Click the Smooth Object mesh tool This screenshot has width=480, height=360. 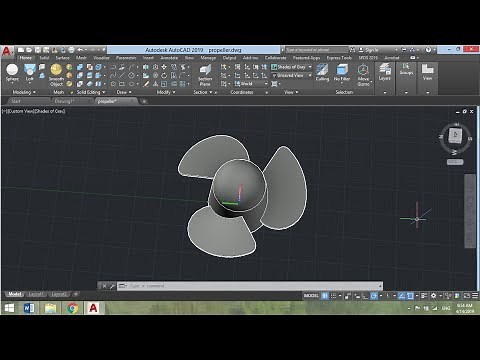[x=56, y=75]
